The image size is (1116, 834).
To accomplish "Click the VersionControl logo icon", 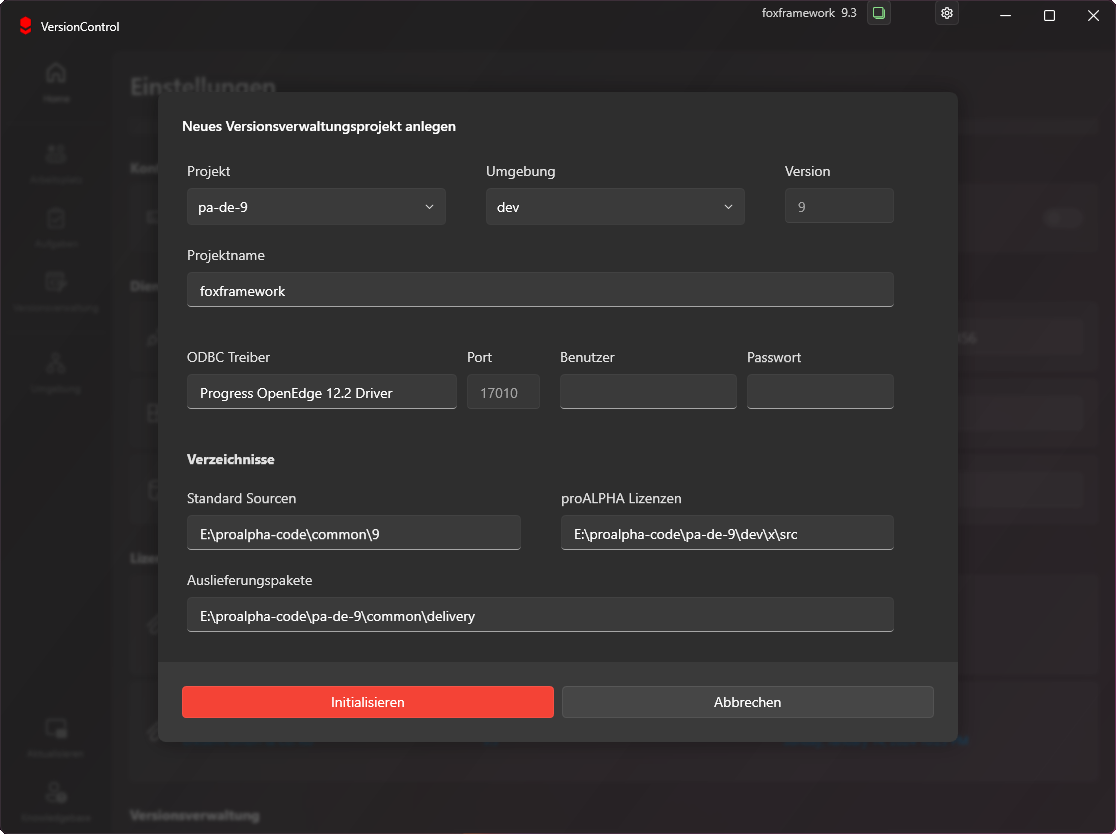I will click(x=24, y=27).
